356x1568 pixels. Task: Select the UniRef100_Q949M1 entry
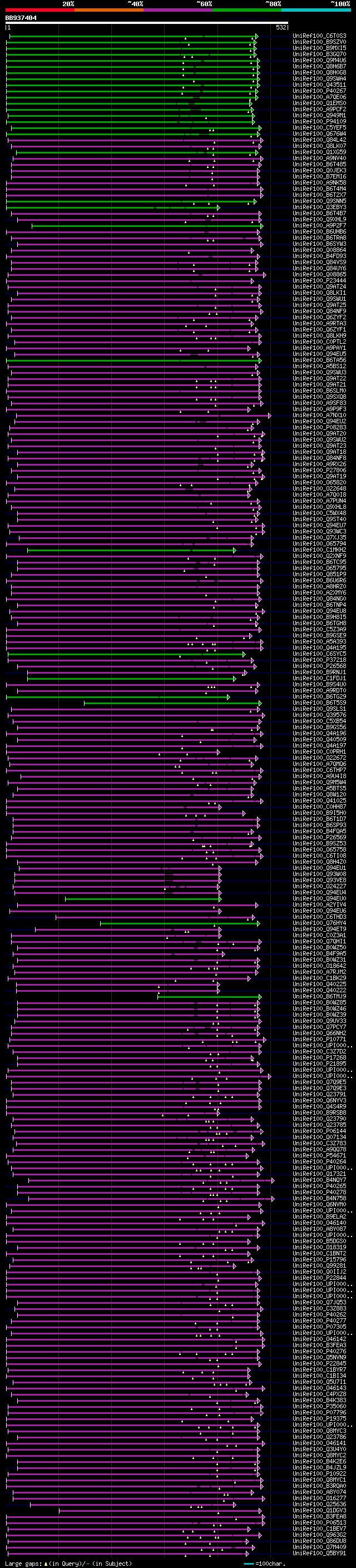(319, 115)
